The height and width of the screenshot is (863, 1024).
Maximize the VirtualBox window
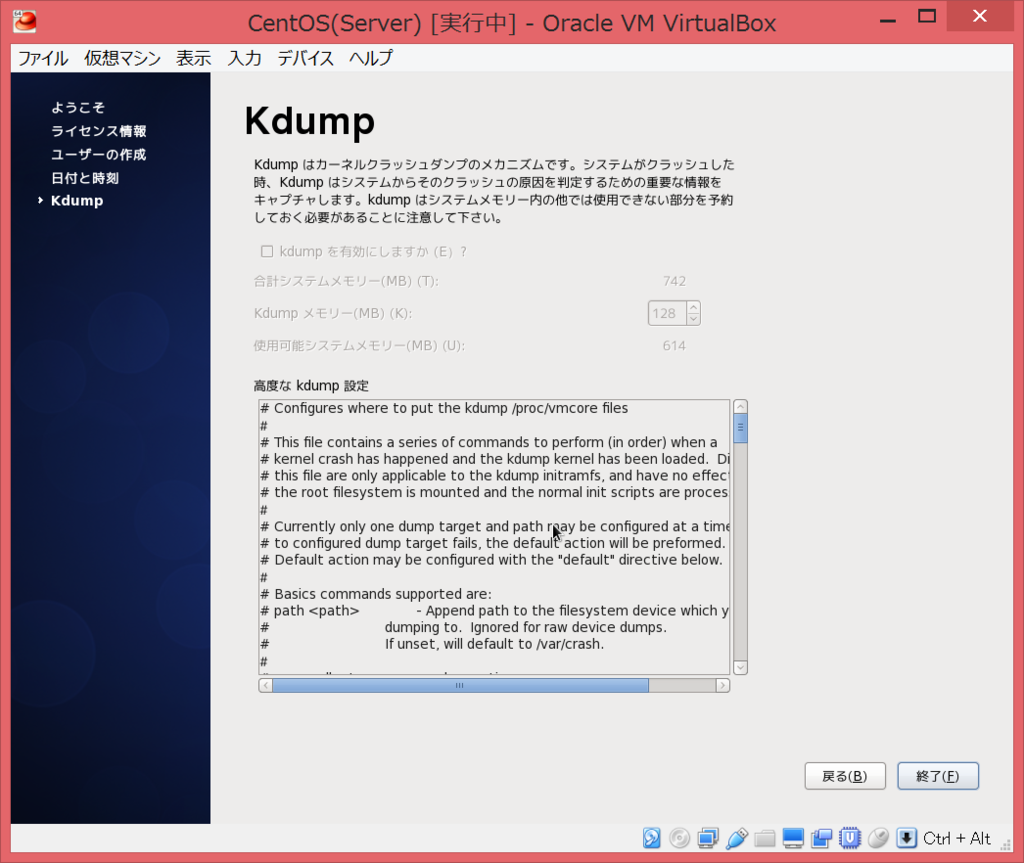(927, 17)
